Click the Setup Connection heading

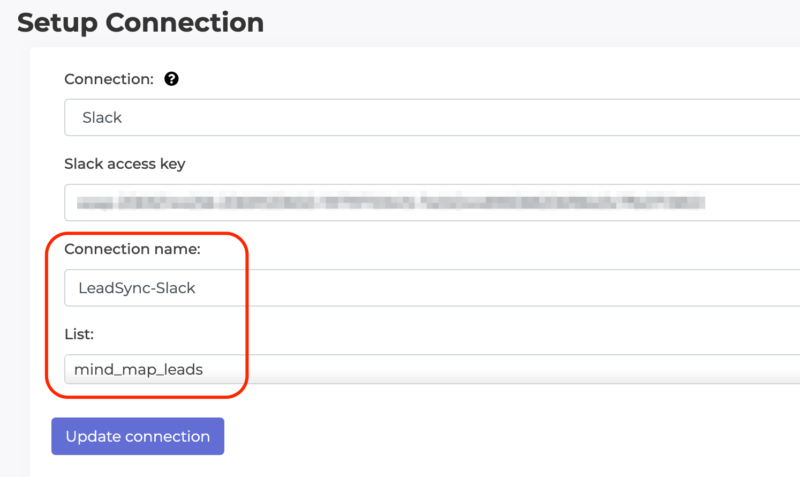pyautogui.click(x=141, y=22)
